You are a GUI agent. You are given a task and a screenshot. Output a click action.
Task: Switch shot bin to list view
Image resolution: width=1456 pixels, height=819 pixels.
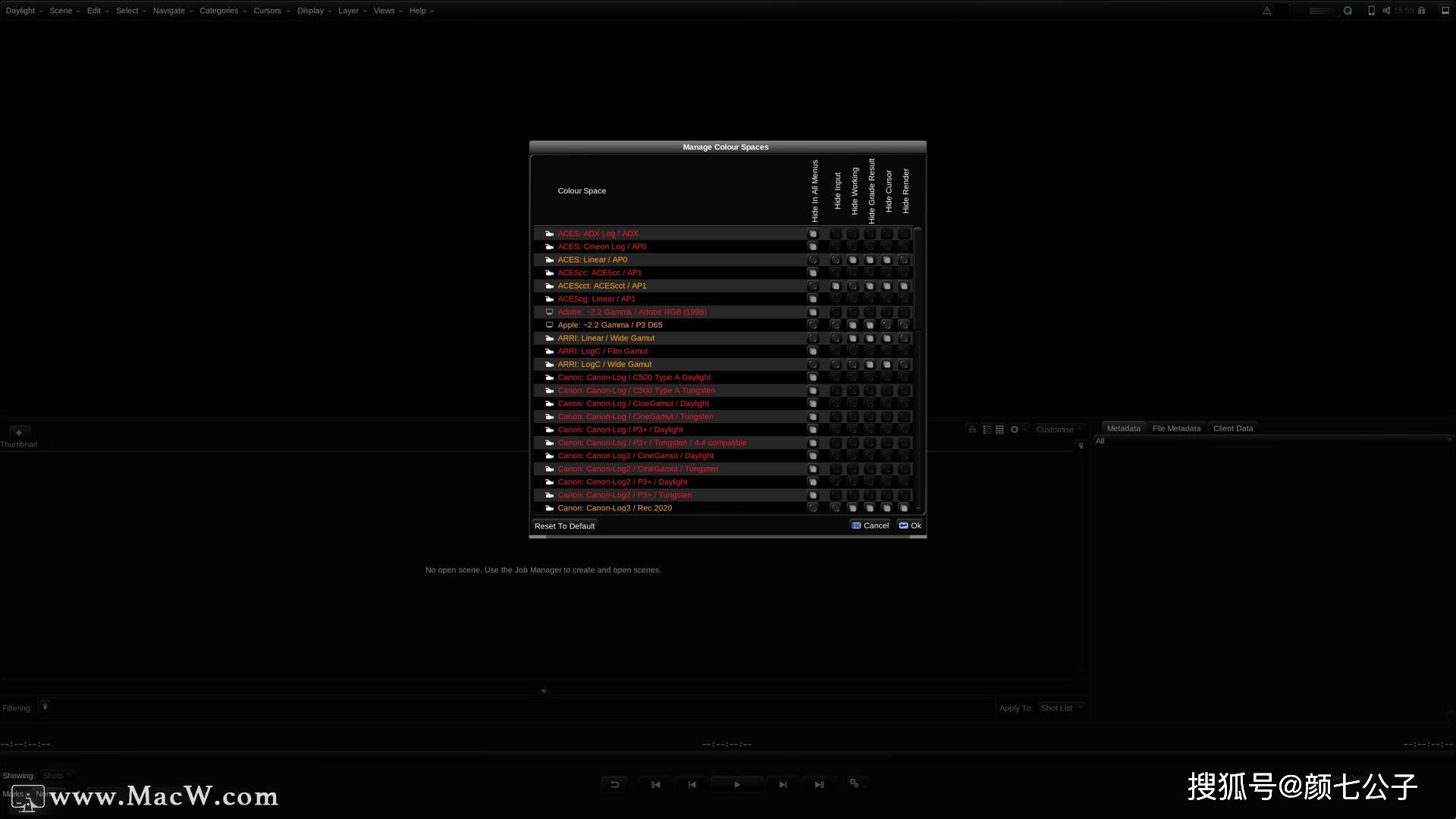[x=987, y=429]
